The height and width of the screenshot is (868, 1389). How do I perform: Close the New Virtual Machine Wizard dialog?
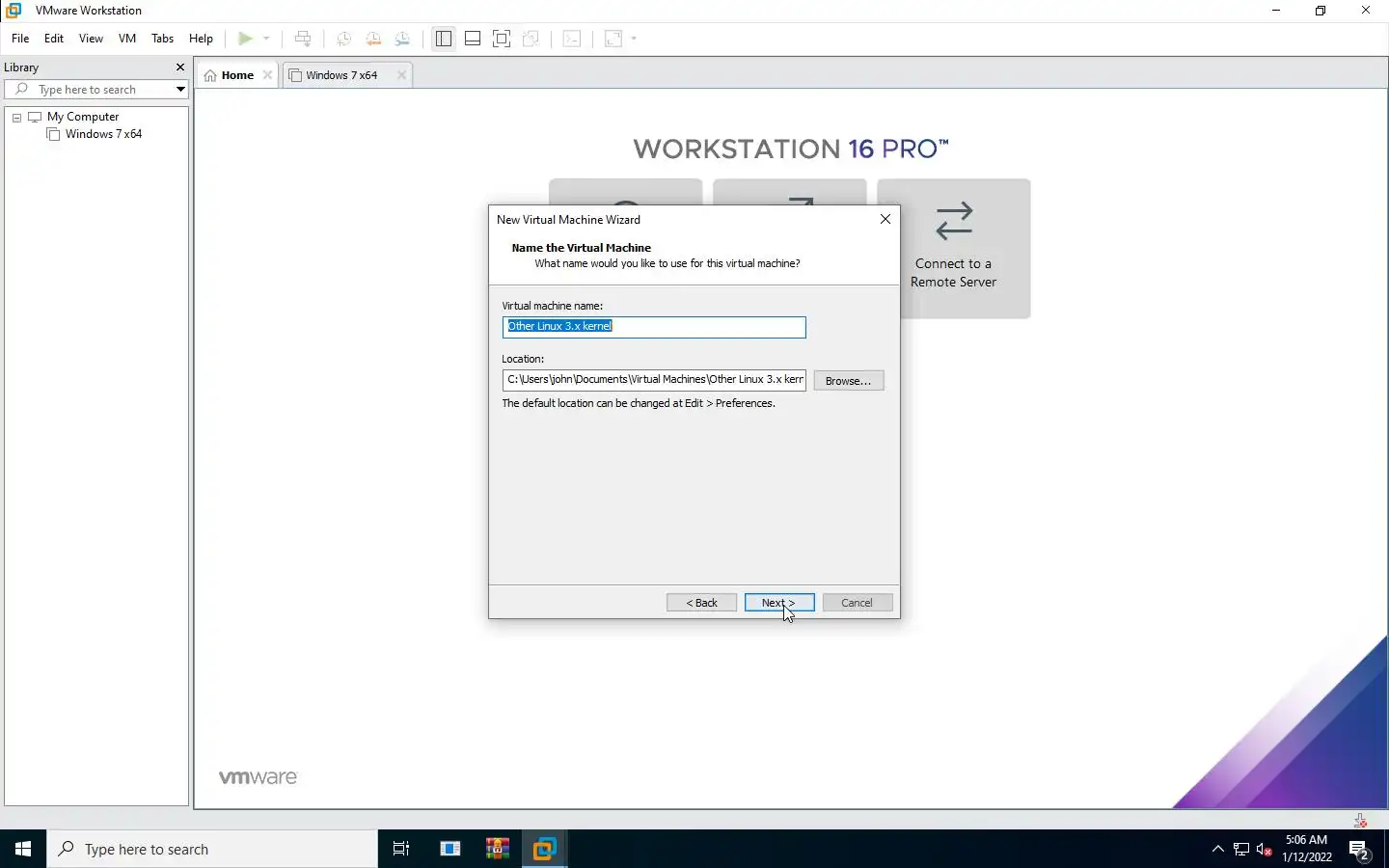885,219
